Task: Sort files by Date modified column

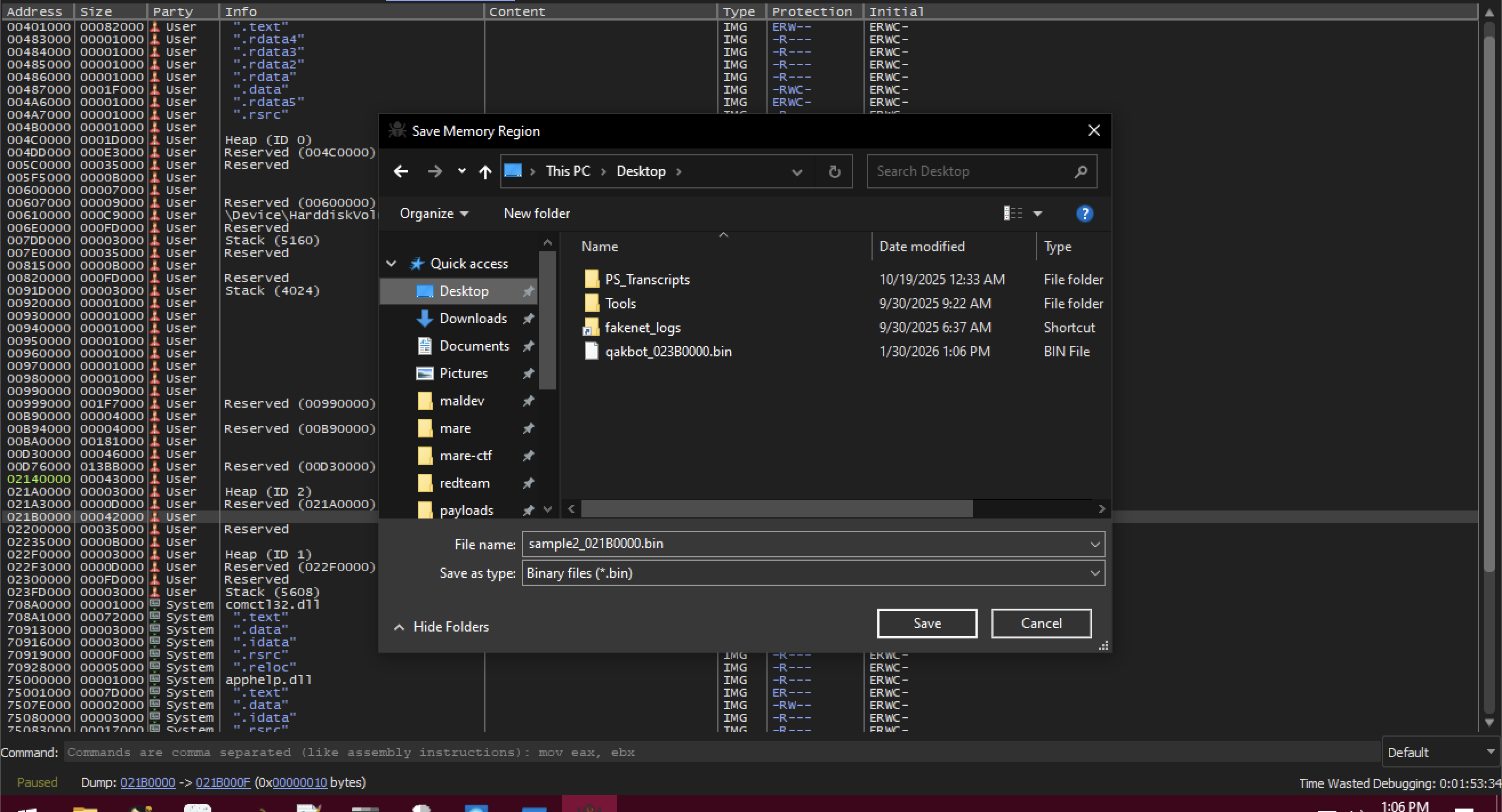Action: (x=922, y=246)
